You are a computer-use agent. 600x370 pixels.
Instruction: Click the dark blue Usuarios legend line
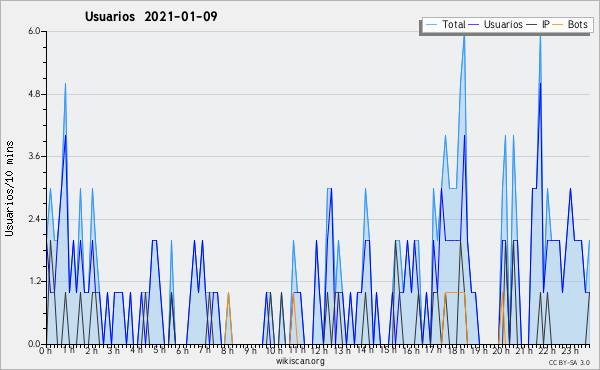(x=474, y=25)
